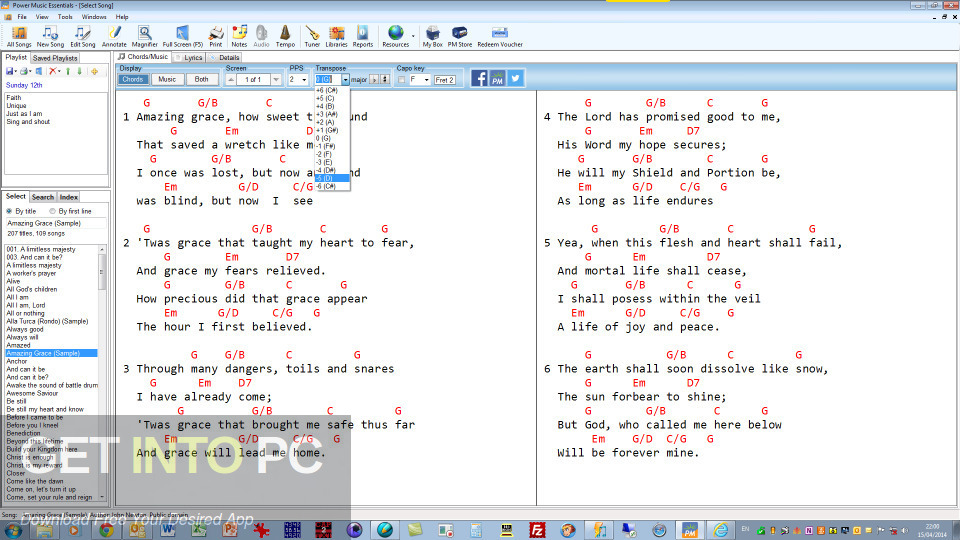The image size is (960, 540).
Task: Share via the Twitter icon
Action: (516, 78)
